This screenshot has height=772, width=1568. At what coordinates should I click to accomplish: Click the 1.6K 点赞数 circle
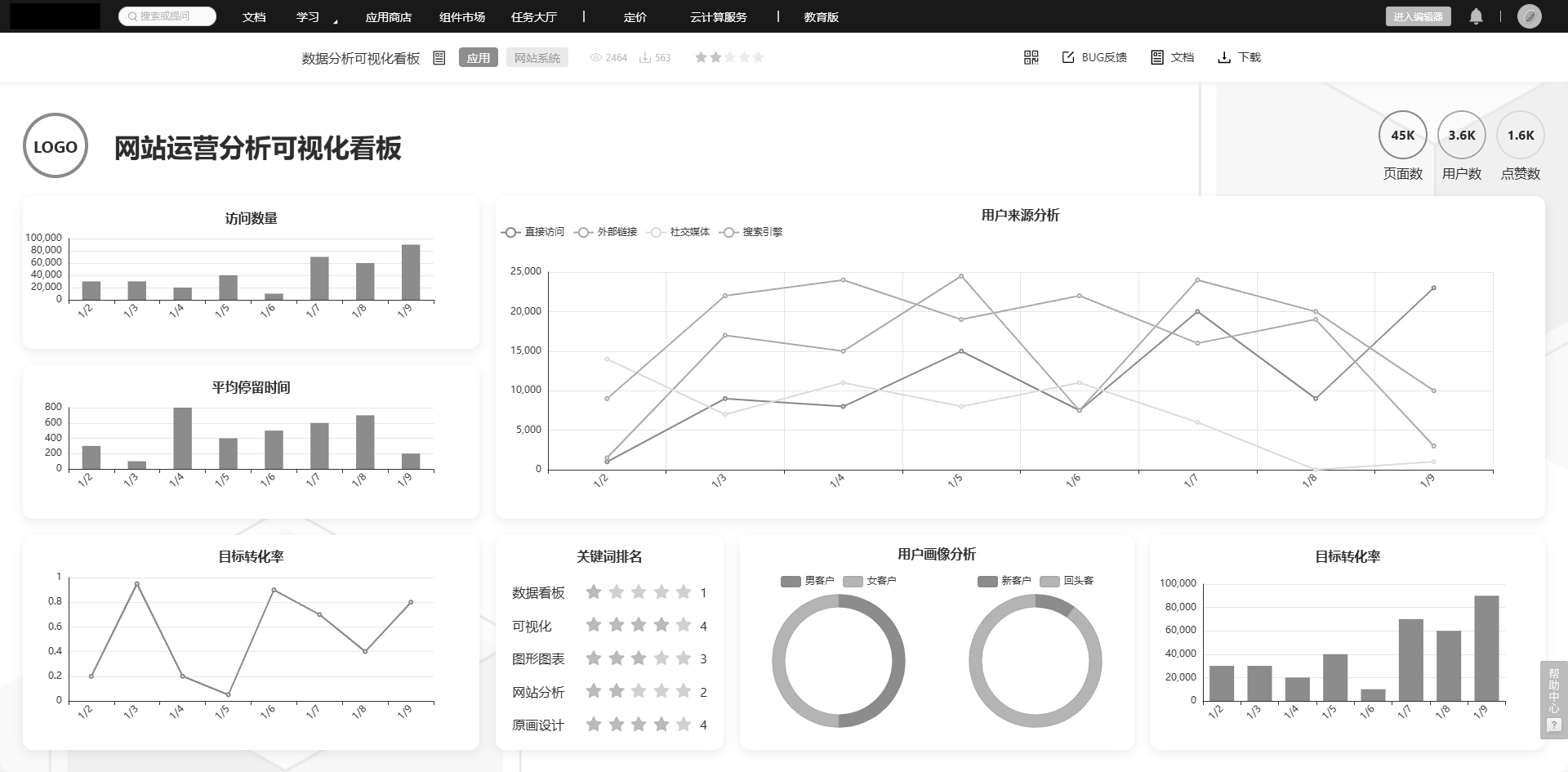pos(1520,136)
